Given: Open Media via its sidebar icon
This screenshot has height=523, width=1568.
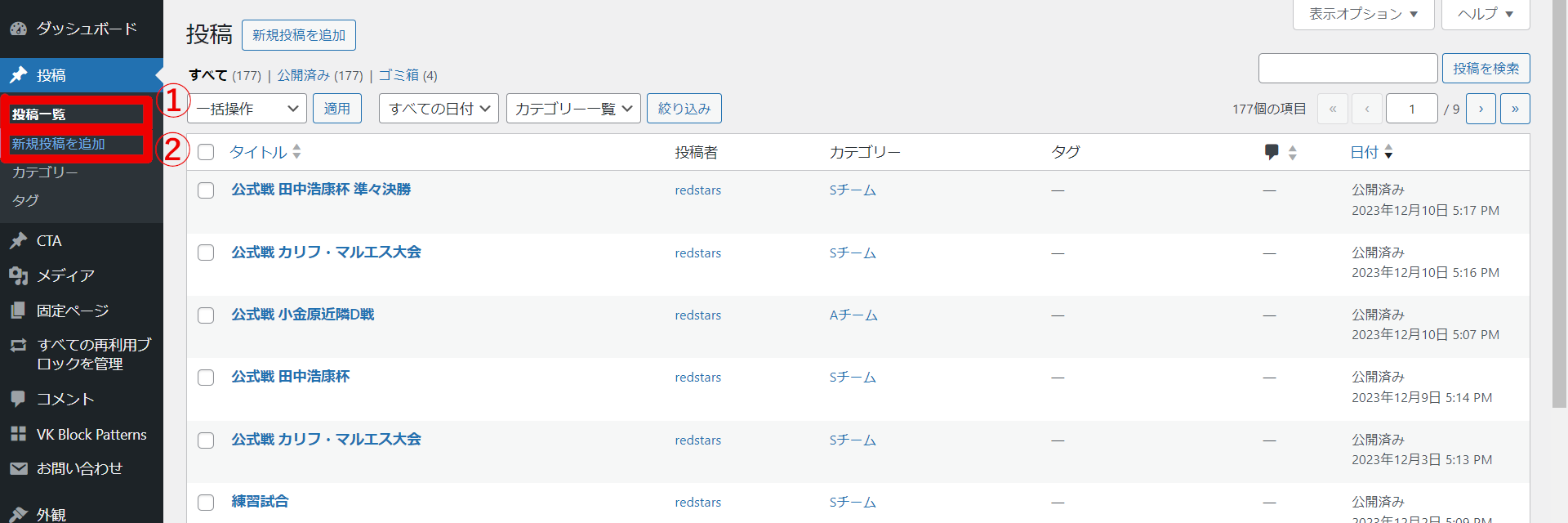Looking at the screenshot, I should point(18,276).
